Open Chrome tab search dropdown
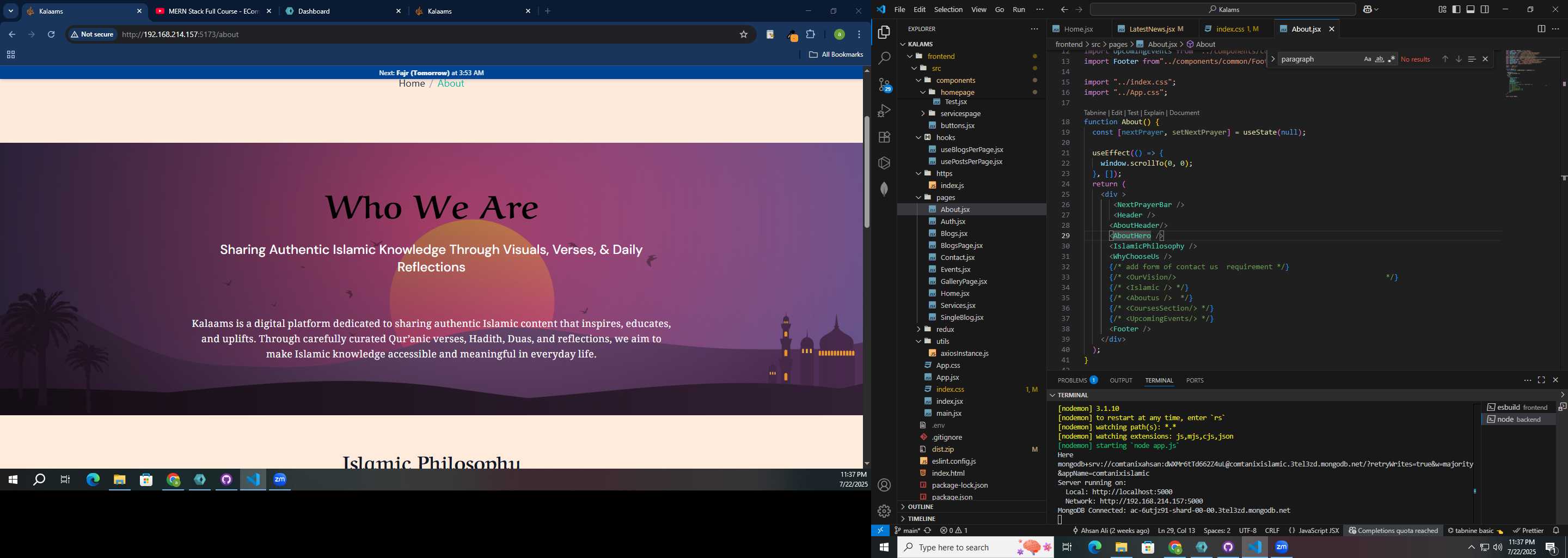 pos(10,11)
